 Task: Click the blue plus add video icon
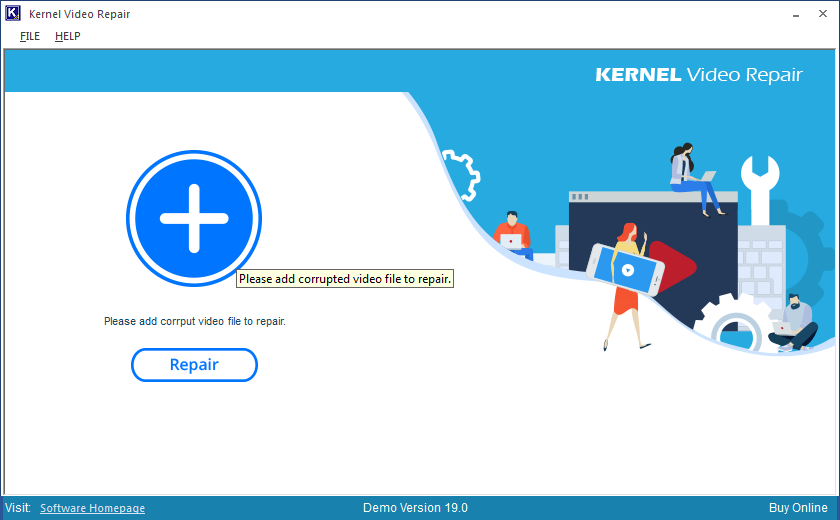pyautogui.click(x=194, y=218)
